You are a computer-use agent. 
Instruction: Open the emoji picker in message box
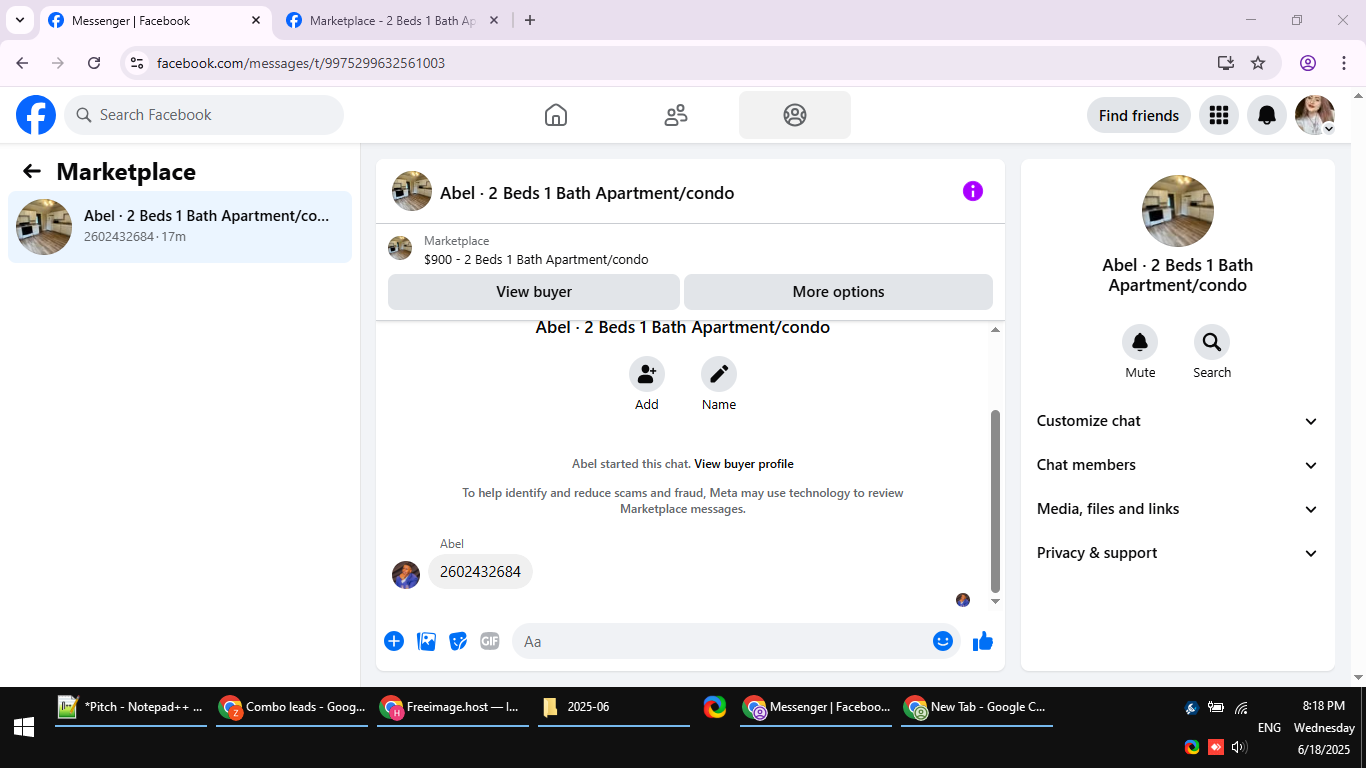(942, 641)
